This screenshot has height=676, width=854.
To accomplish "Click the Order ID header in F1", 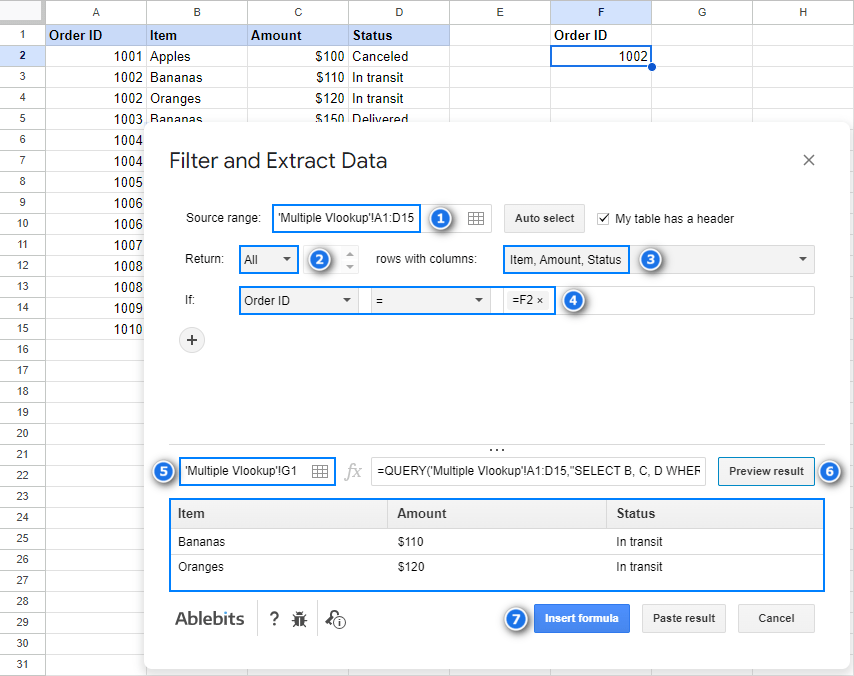I will click(601, 35).
